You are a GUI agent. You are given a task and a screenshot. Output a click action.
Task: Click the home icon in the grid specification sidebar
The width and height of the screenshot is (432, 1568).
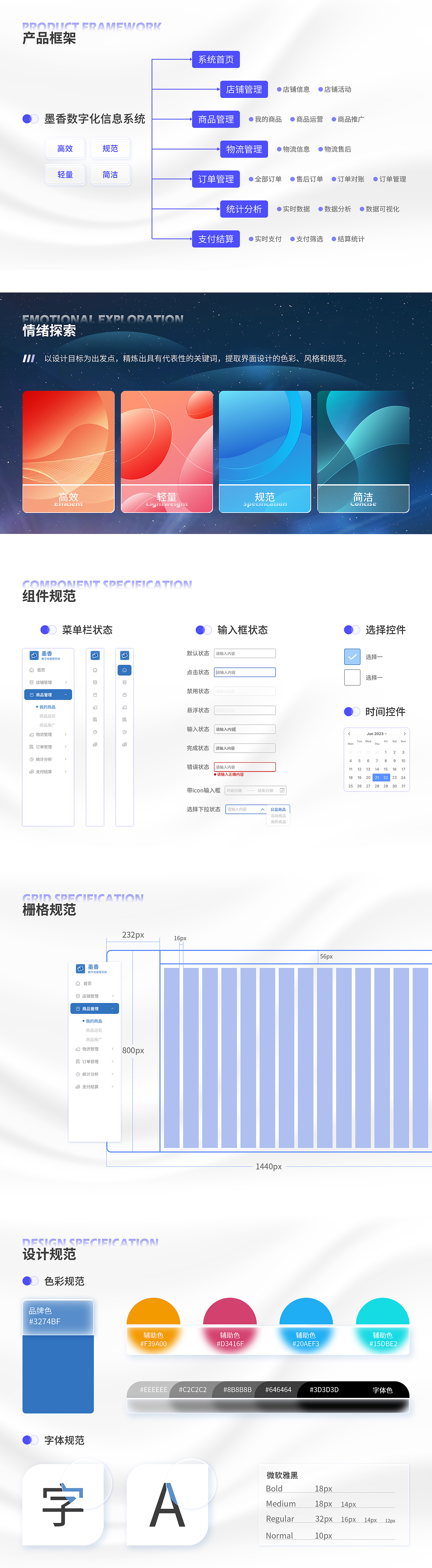point(78,984)
